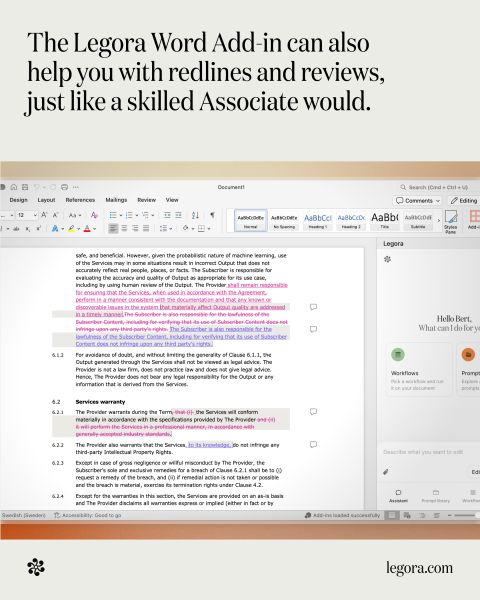Click the Decrease Indent icon

(167, 215)
